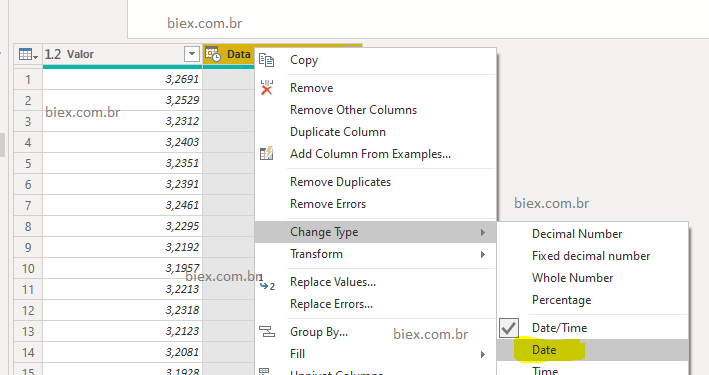Click the cell with value 3,2192

click(x=123, y=247)
